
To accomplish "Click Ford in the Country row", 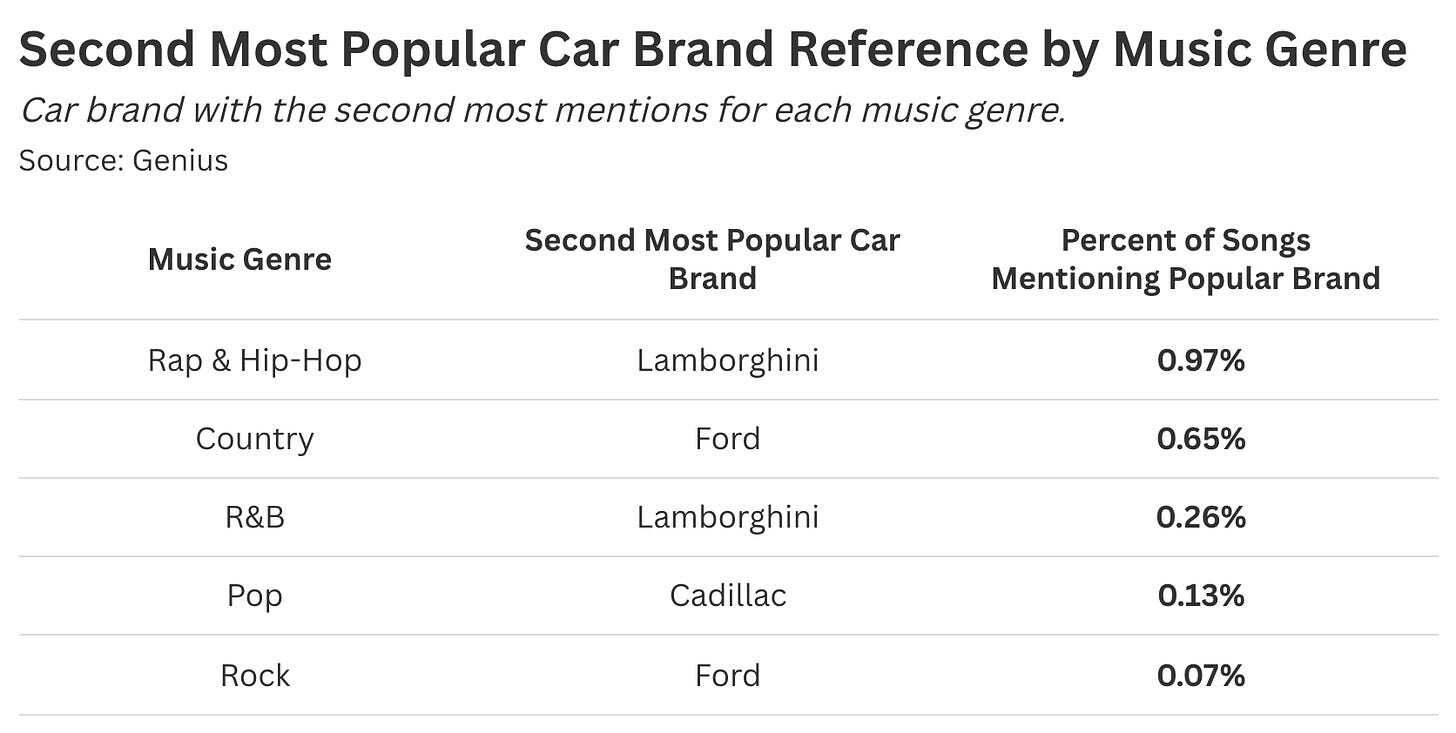I will (728, 439).
